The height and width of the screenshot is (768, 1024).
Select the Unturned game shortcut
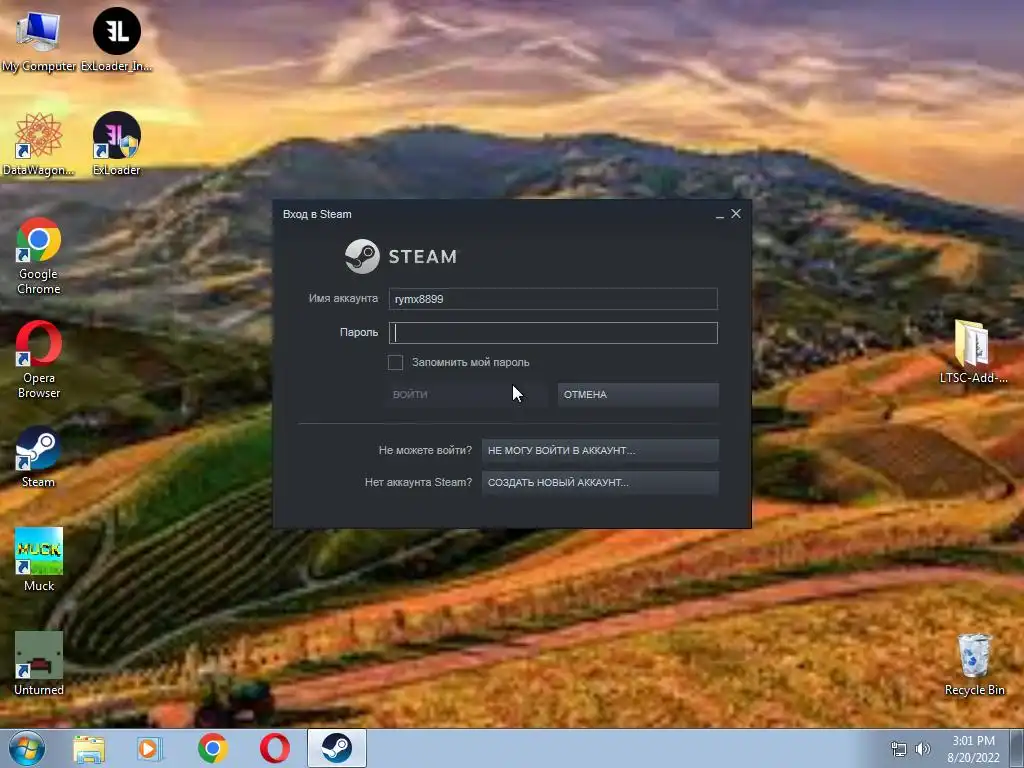point(39,664)
